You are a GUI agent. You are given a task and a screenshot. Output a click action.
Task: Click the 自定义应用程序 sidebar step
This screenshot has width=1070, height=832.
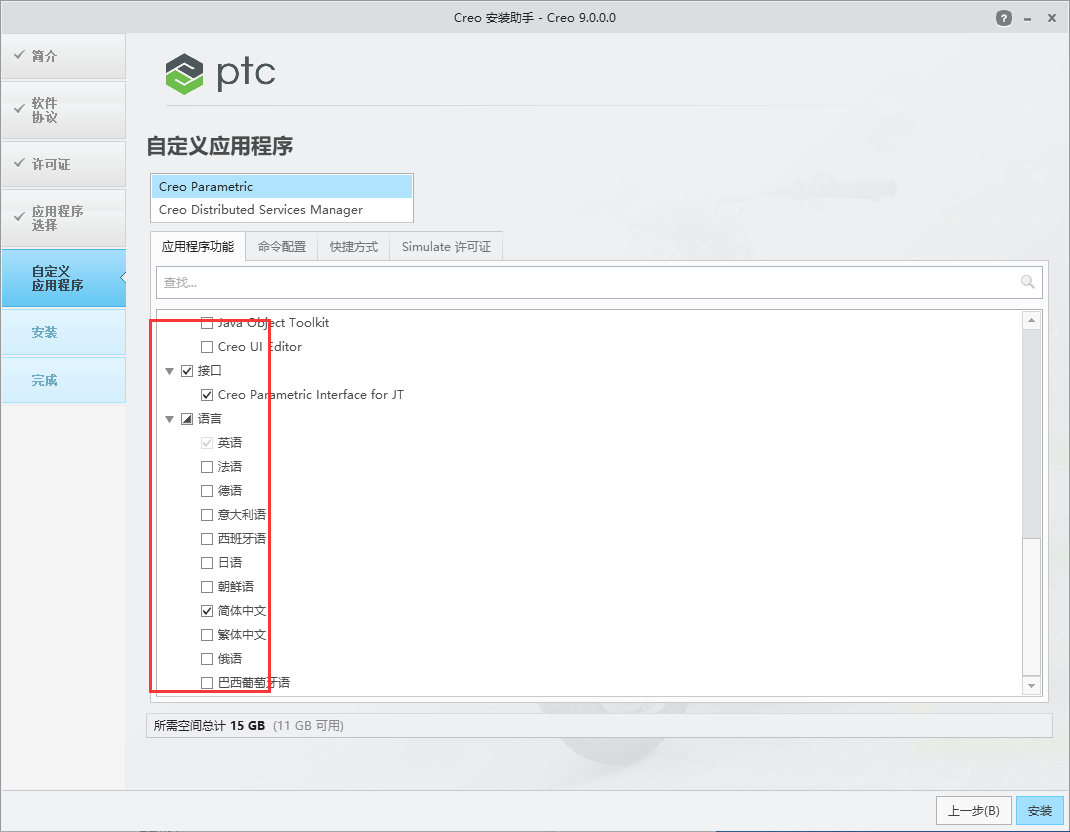52,277
